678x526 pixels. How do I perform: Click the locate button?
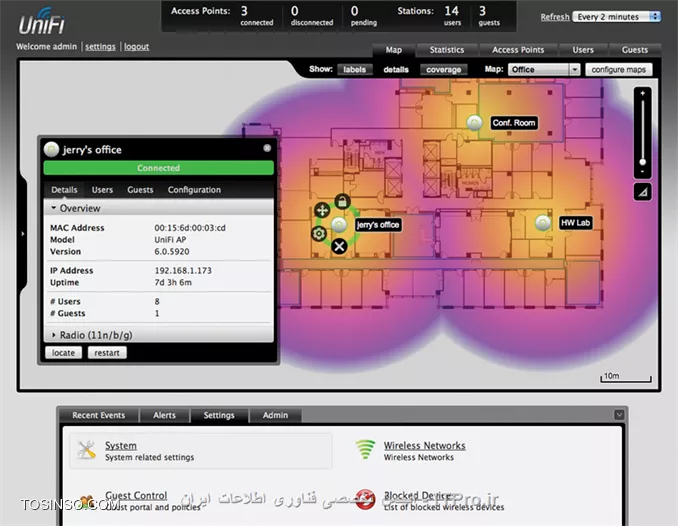63,353
